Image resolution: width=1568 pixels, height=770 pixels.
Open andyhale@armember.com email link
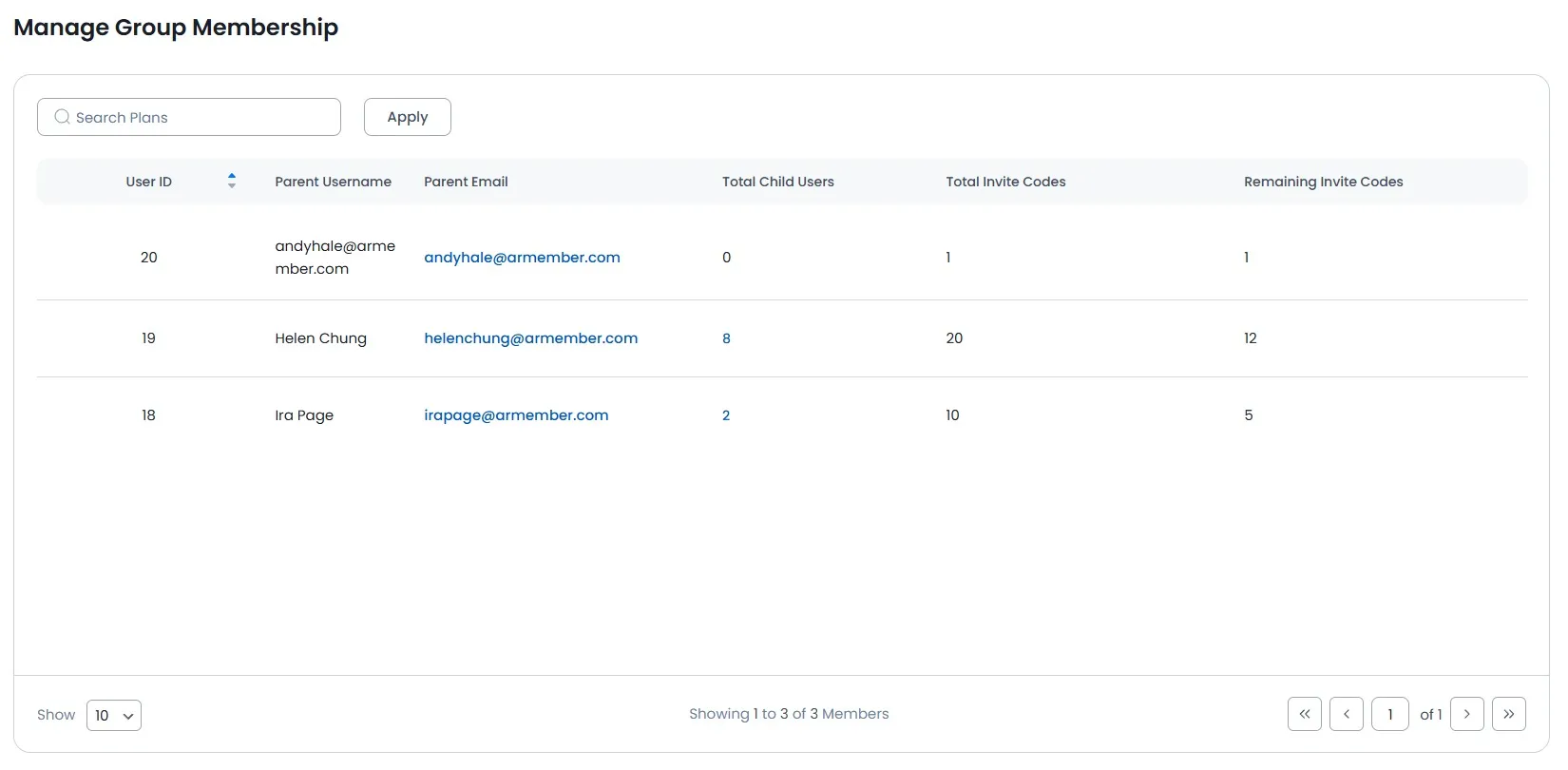click(522, 258)
